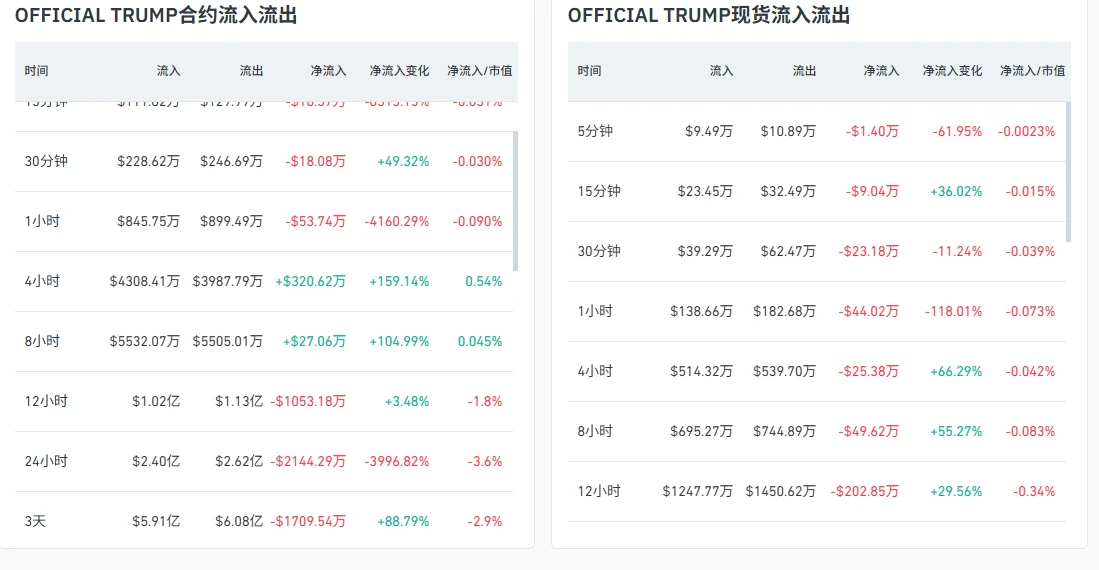Select the 5分钟 row label
This screenshot has width=1099, height=570.
595,131
